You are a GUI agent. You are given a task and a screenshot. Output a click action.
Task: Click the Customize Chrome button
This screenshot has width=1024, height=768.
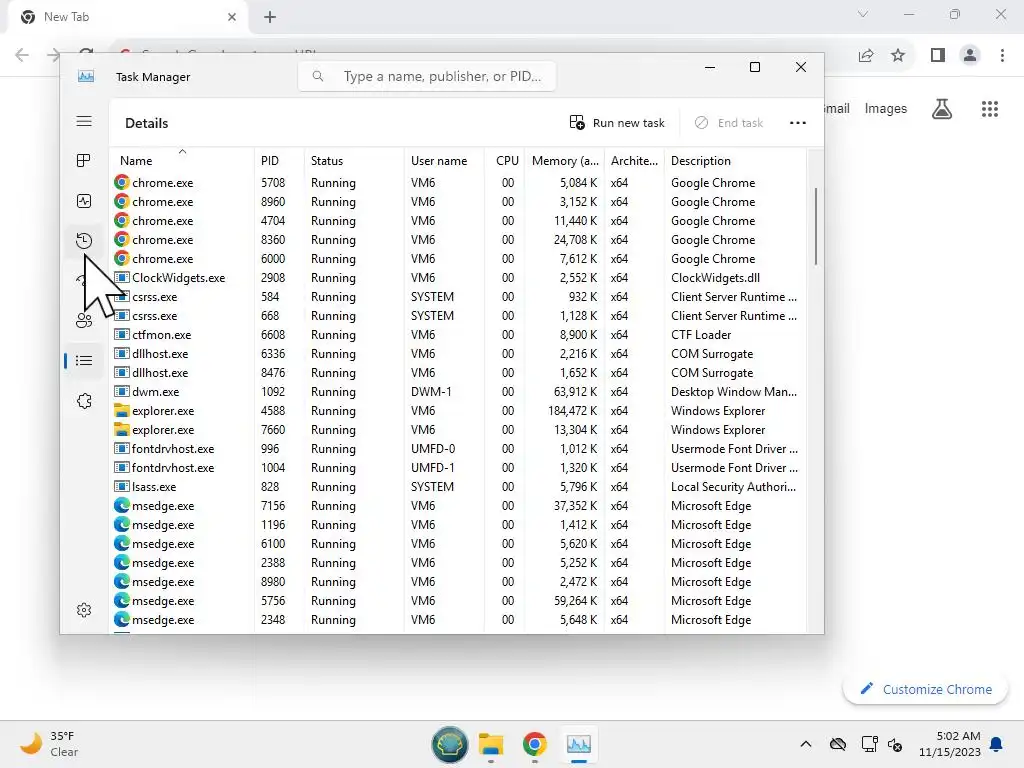pyautogui.click(x=925, y=689)
